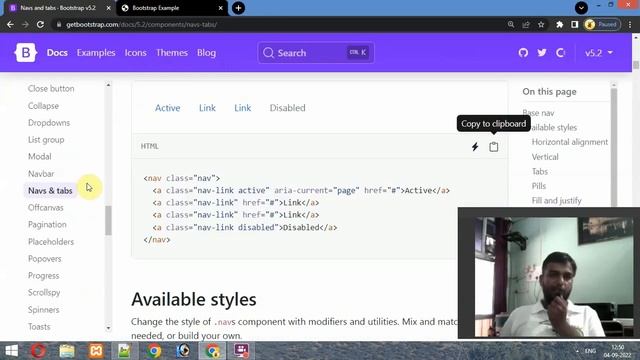The image size is (640, 360).
Task: Open the example in StackBlitz lightning icon
Action: click(x=475, y=147)
